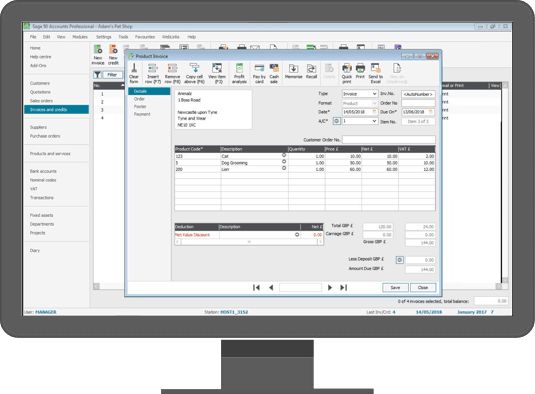Go to the next invoice record arrow
Screen dimensions: 535x394
[330, 288]
